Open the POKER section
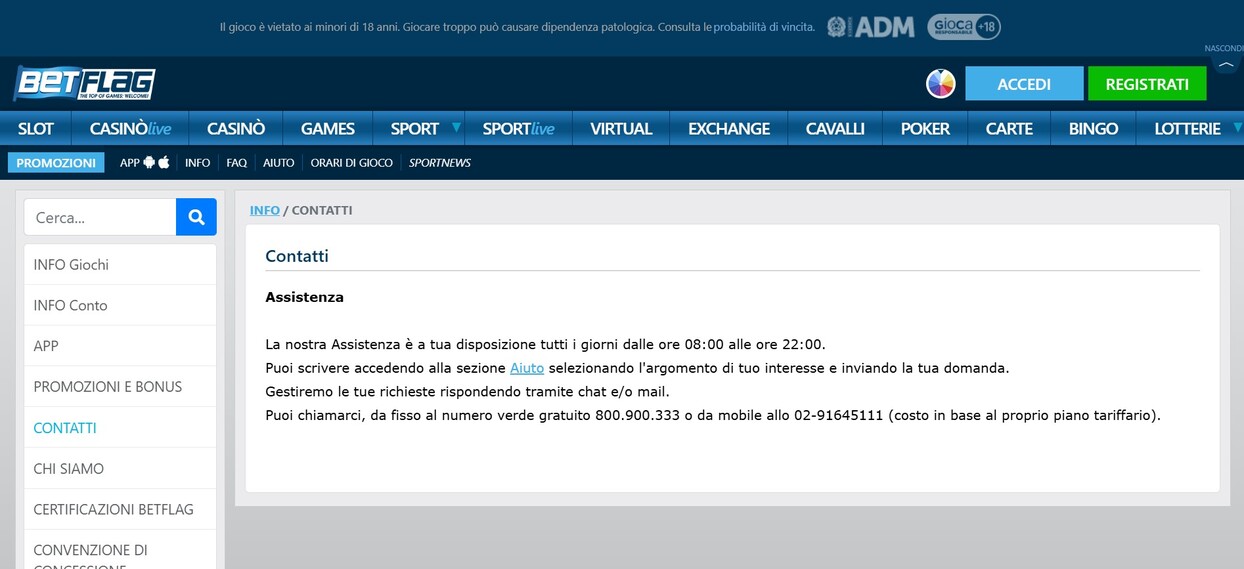This screenshot has width=1244, height=569. click(x=925, y=128)
